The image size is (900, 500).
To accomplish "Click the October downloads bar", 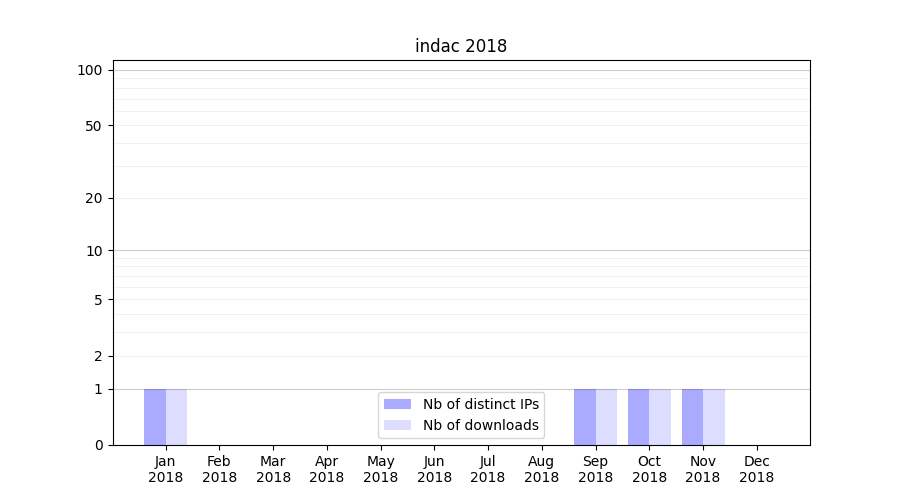I will point(660,417).
